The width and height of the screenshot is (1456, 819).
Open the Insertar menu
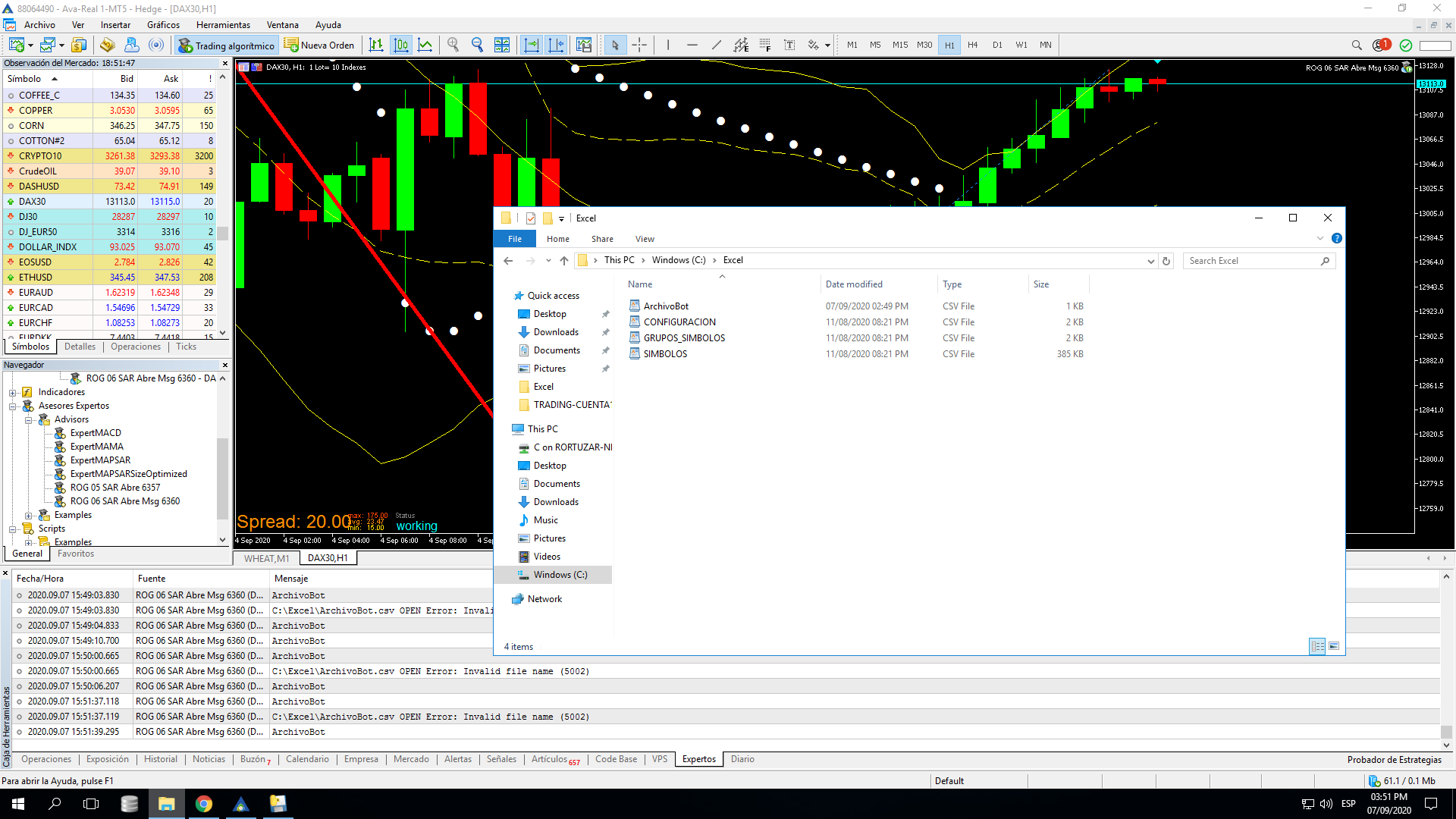coord(115,25)
